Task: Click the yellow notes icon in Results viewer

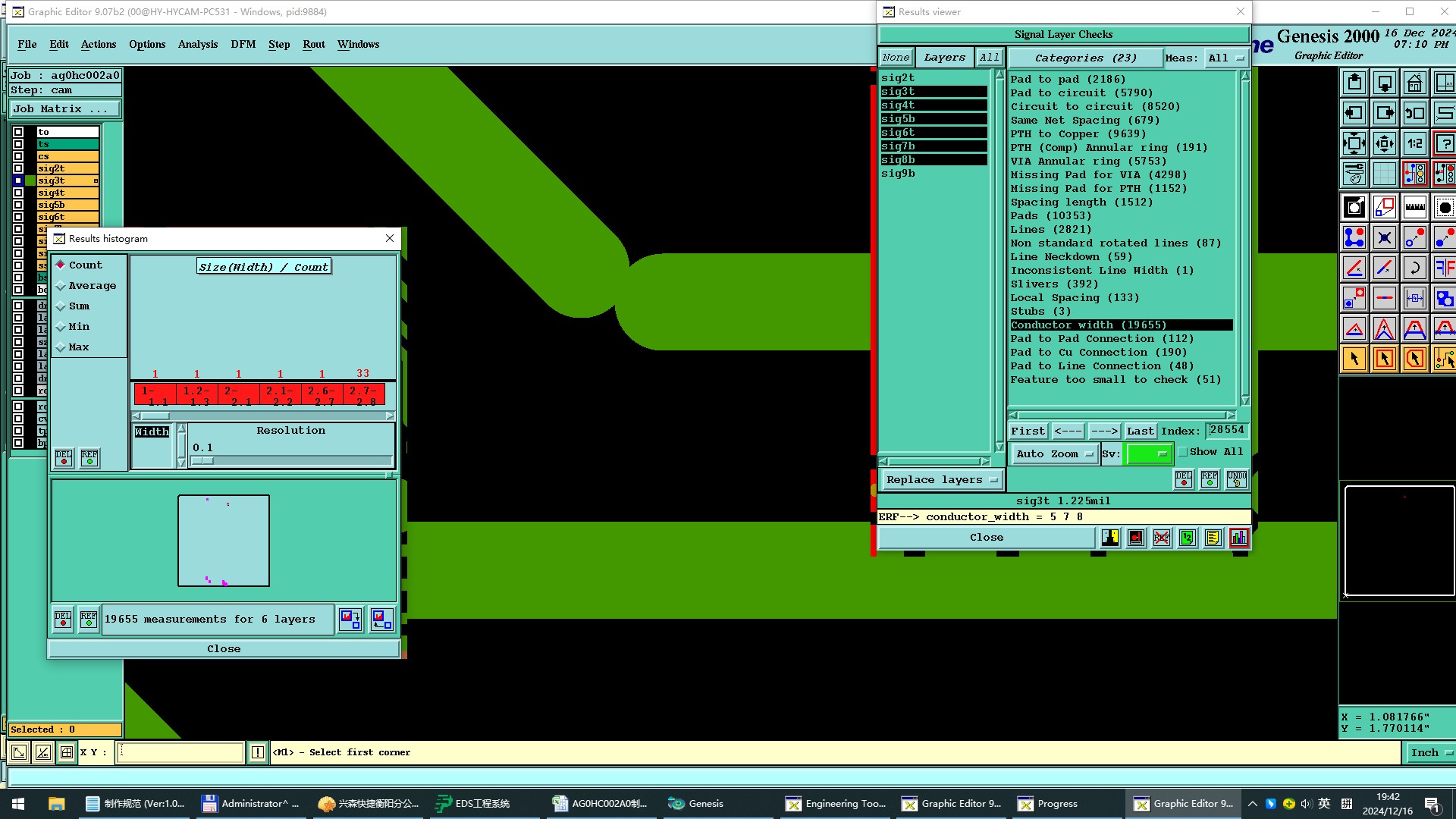Action: click(1213, 538)
